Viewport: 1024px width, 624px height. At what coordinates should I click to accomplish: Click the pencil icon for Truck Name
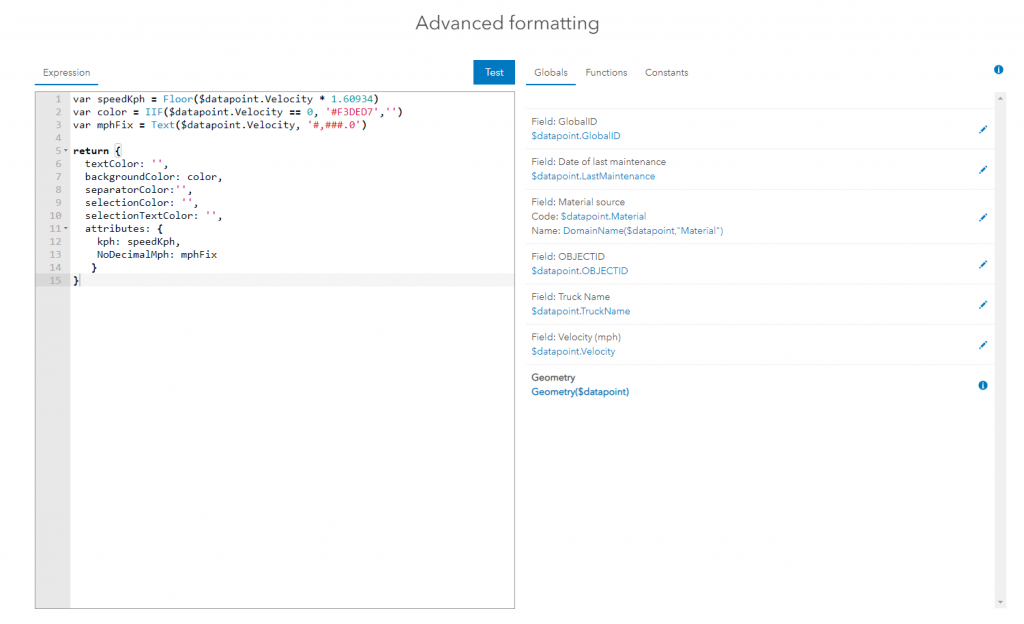tap(982, 304)
